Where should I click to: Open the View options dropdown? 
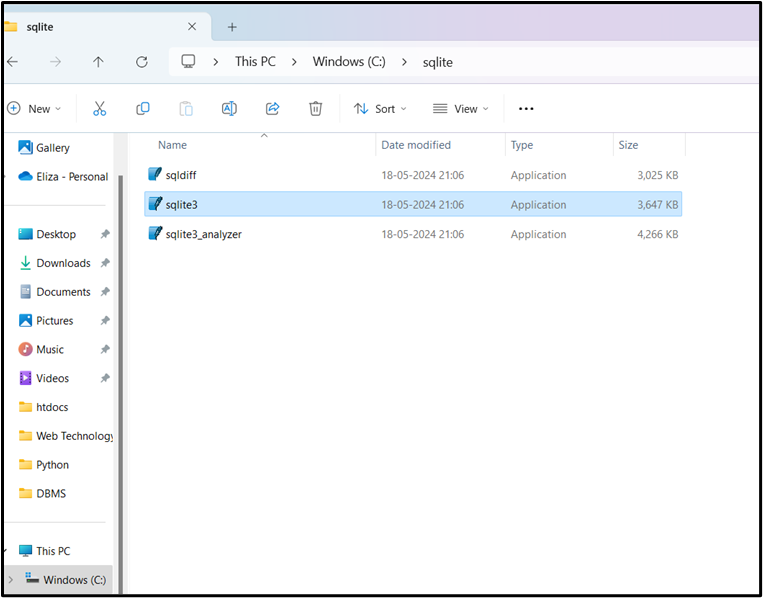(x=460, y=108)
